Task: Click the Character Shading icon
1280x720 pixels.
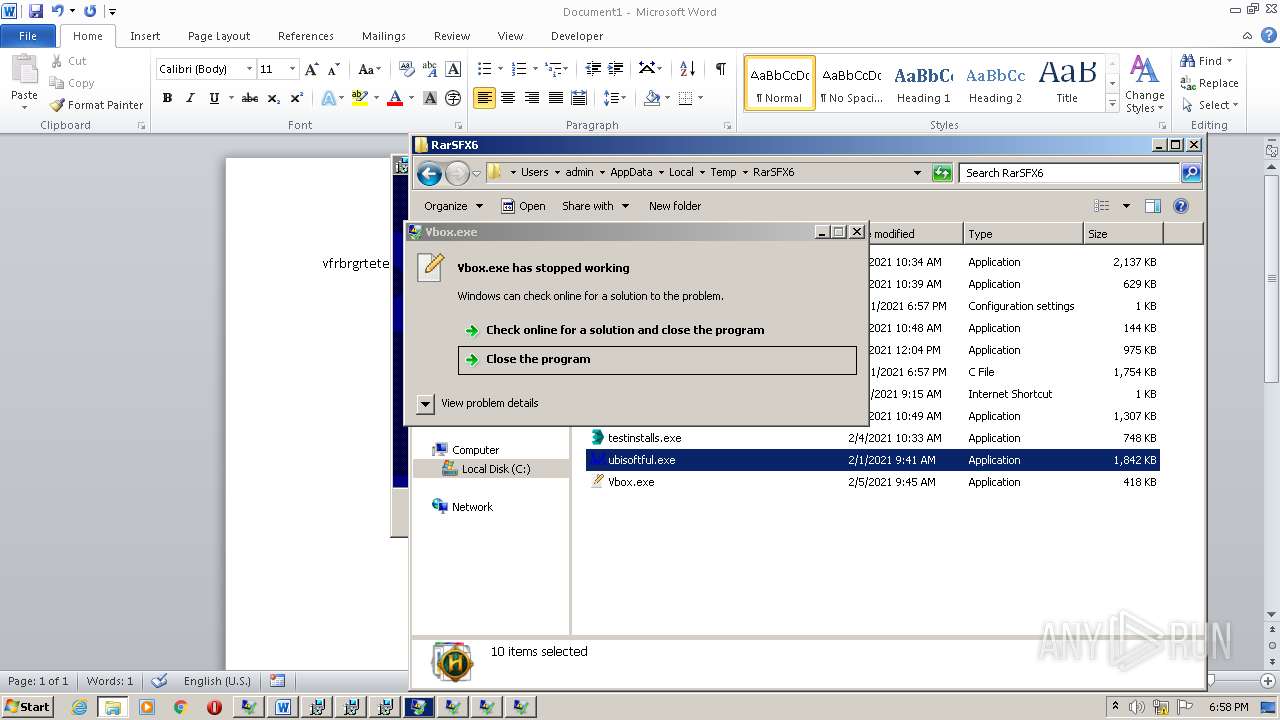Action: pos(430,98)
